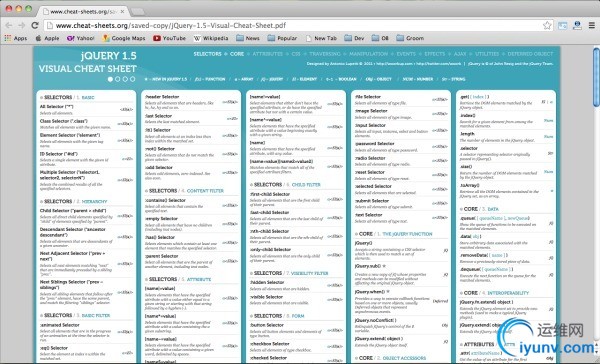Open the Apps shortcut in bookmarks bar

tap(16, 38)
